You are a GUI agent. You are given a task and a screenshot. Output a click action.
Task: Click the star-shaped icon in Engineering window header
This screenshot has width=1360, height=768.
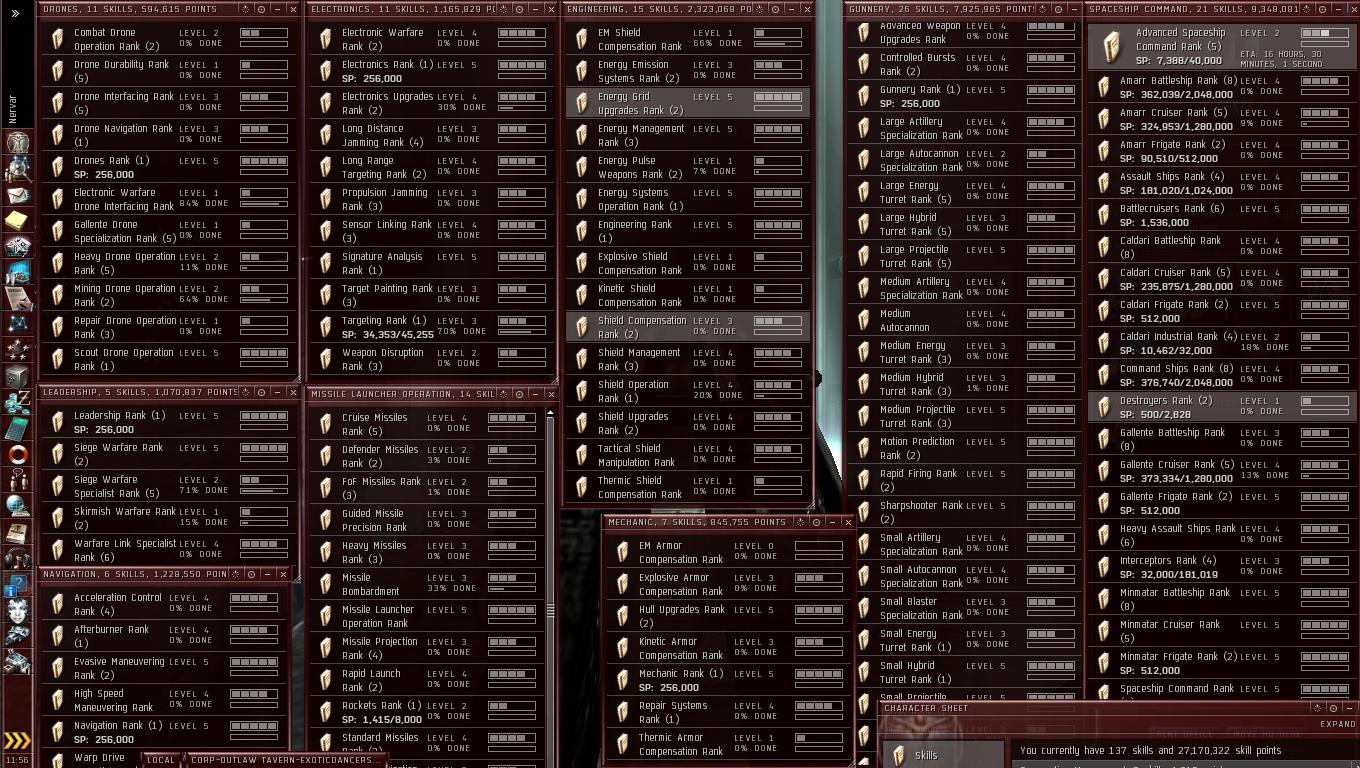pyautogui.click(x=759, y=9)
